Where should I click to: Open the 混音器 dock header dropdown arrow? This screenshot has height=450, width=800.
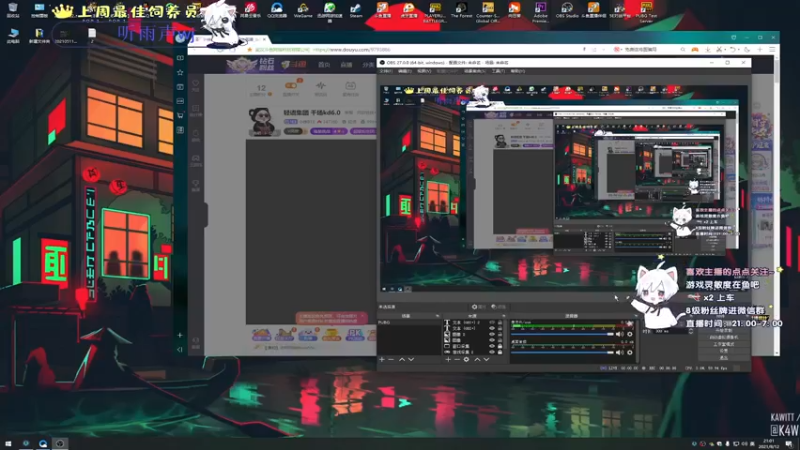(x=636, y=316)
